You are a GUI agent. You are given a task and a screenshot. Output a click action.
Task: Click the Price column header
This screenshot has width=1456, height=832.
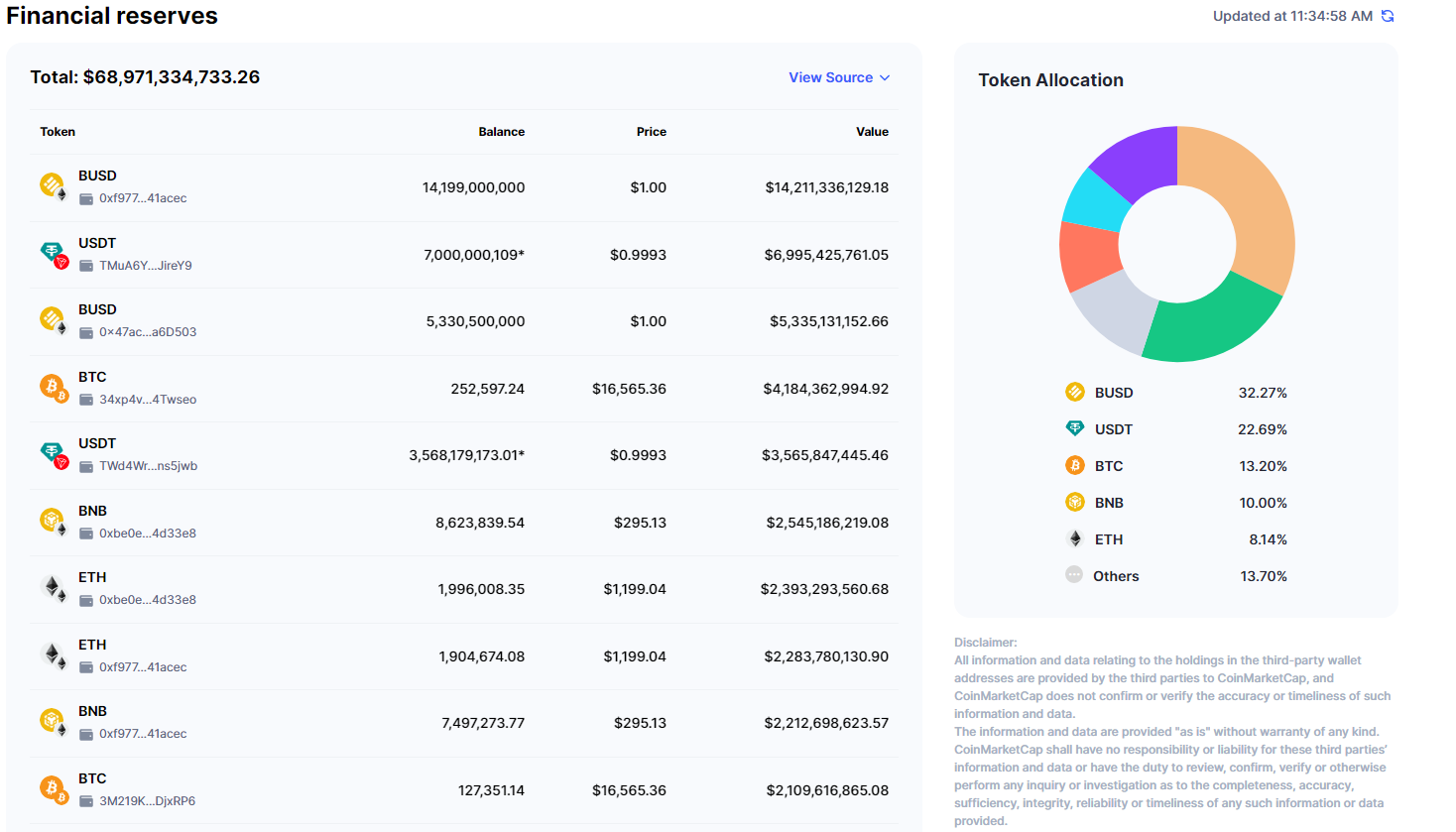pos(652,132)
